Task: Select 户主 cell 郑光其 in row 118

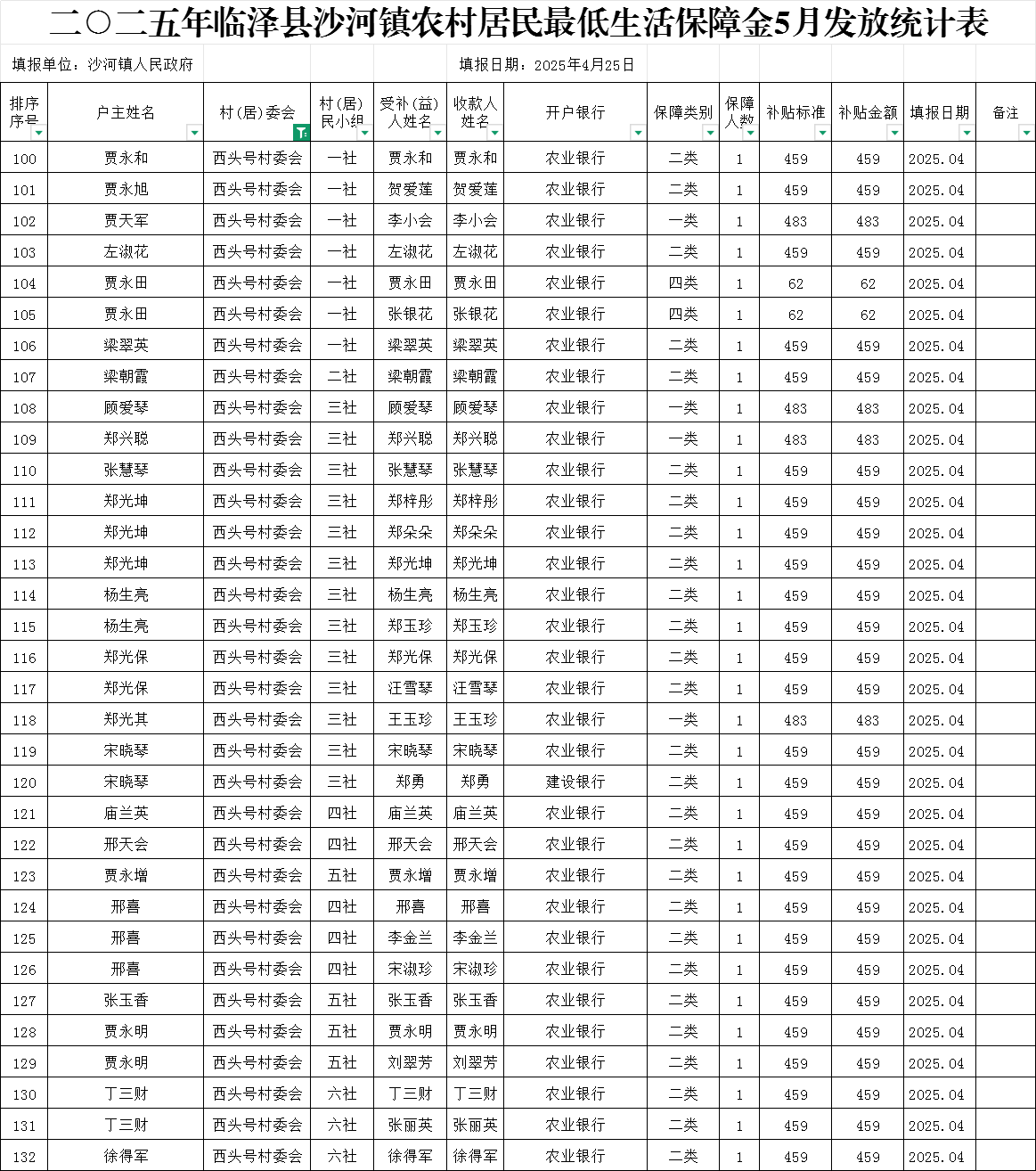Action: click(x=126, y=720)
